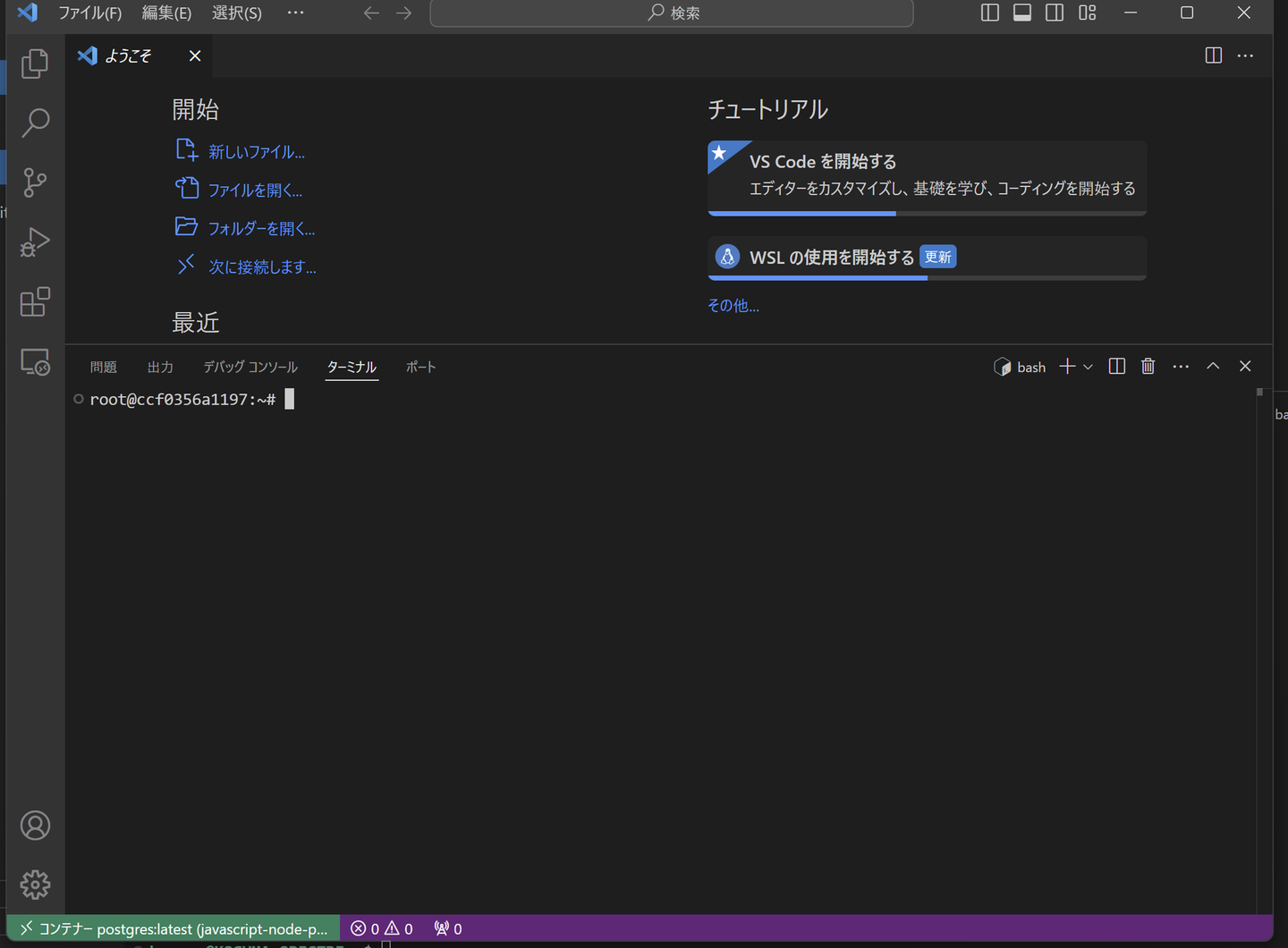Go back with the left arrow
Viewport: 1288px width, 948px height.
click(371, 13)
